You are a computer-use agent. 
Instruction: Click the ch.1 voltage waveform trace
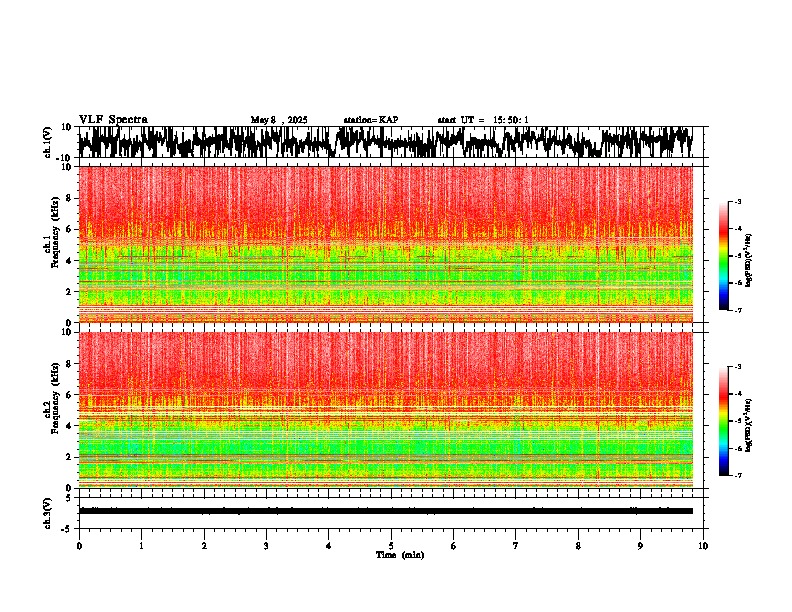pyautogui.click(x=385, y=142)
